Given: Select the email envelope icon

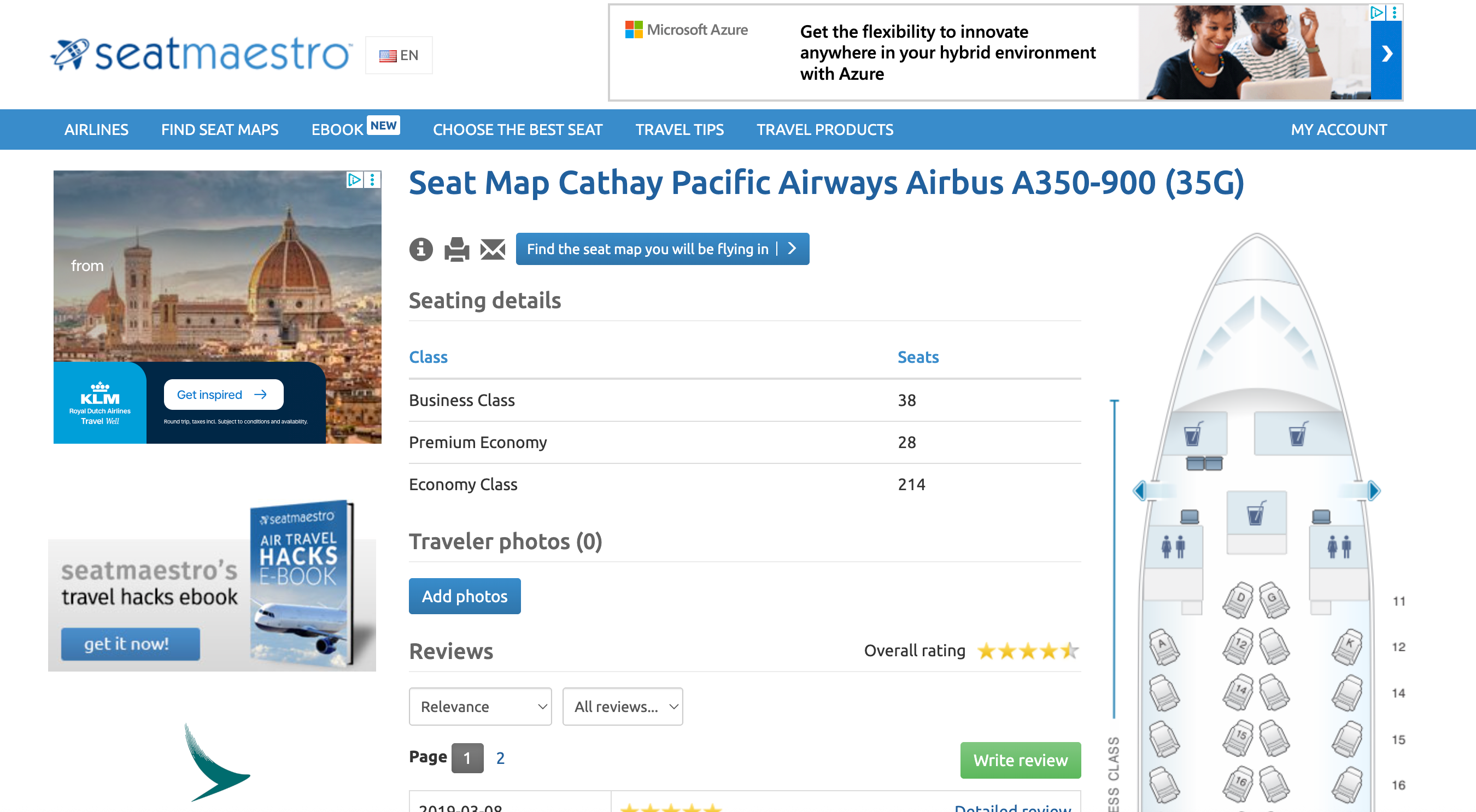Looking at the screenshot, I should point(491,249).
